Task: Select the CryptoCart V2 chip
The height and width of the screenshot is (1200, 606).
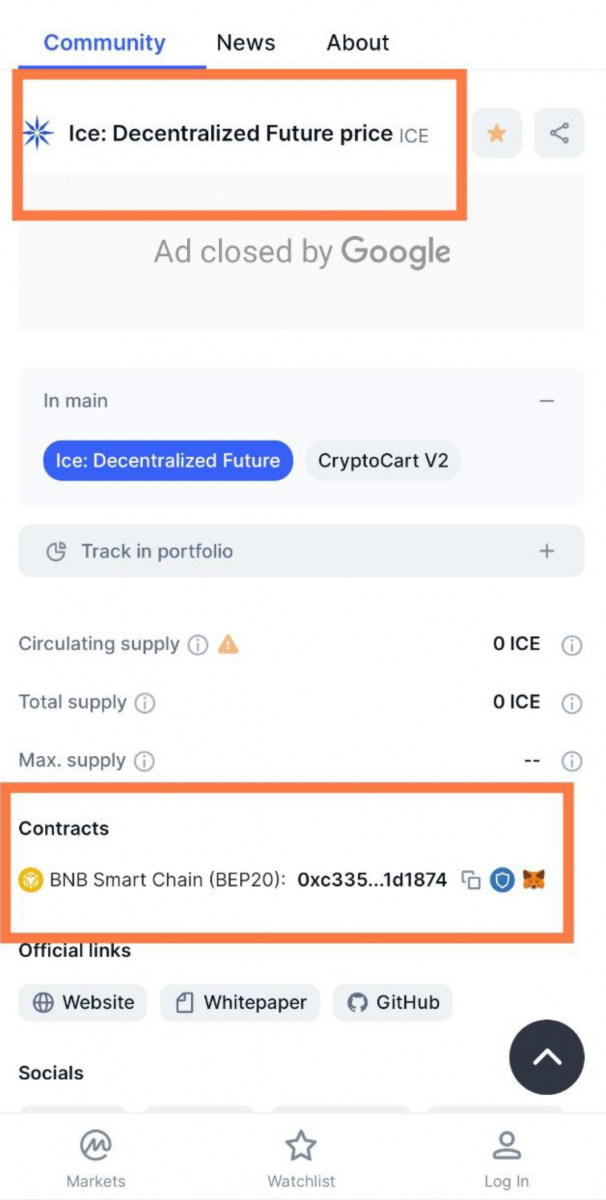Action: (383, 461)
